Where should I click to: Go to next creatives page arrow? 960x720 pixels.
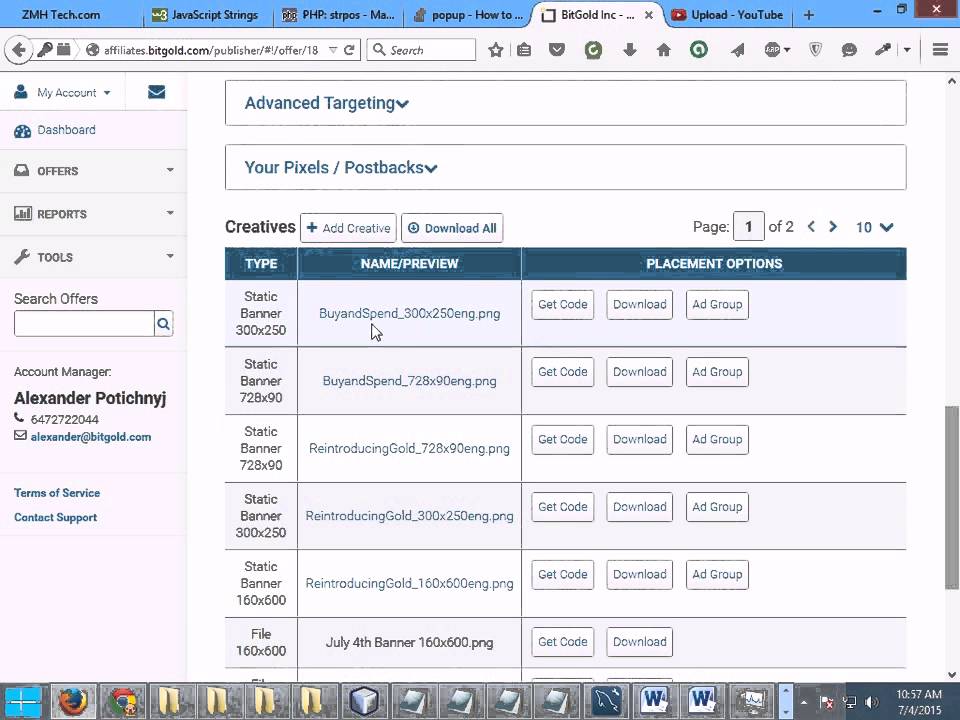coord(833,227)
